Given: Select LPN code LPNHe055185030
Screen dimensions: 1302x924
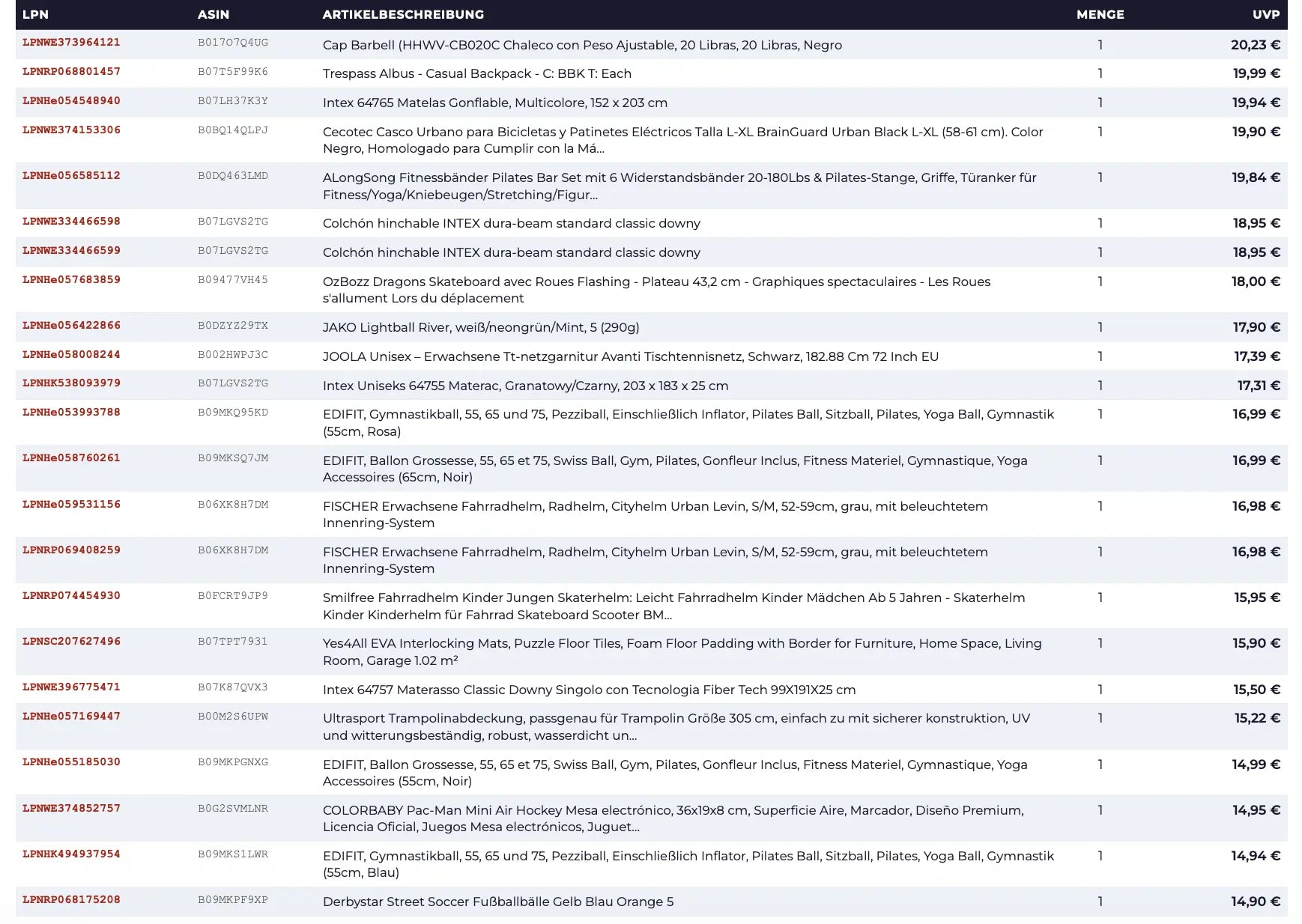Looking at the screenshot, I should [71, 762].
